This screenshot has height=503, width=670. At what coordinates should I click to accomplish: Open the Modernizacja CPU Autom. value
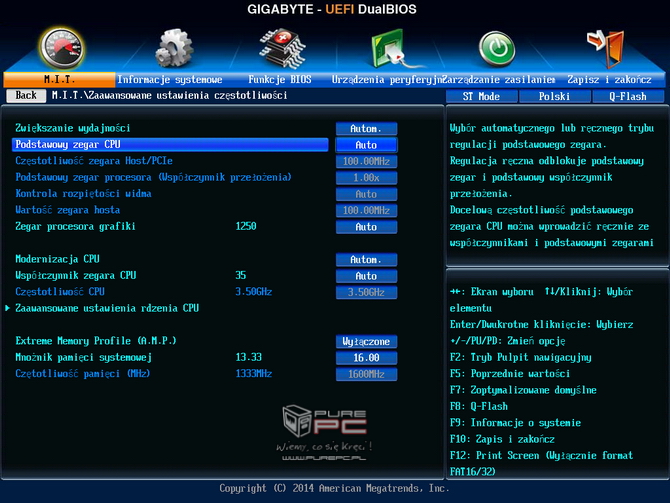tap(366, 259)
